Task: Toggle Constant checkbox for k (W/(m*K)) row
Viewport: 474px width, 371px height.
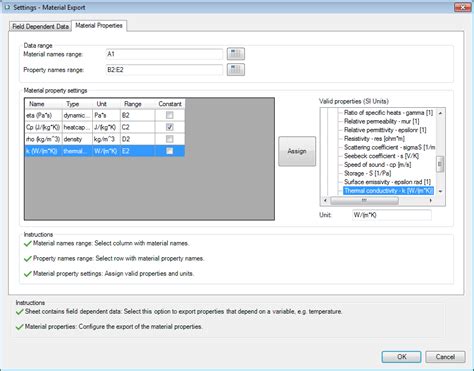Action: pyautogui.click(x=170, y=151)
